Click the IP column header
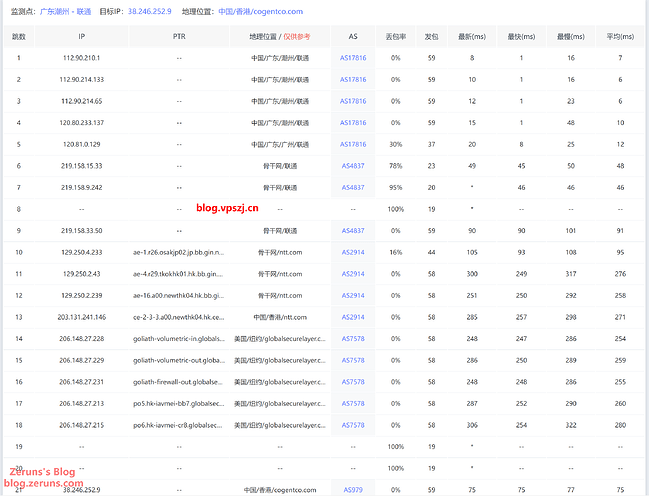Screen dimensions: 649x499 click(x=82, y=36)
